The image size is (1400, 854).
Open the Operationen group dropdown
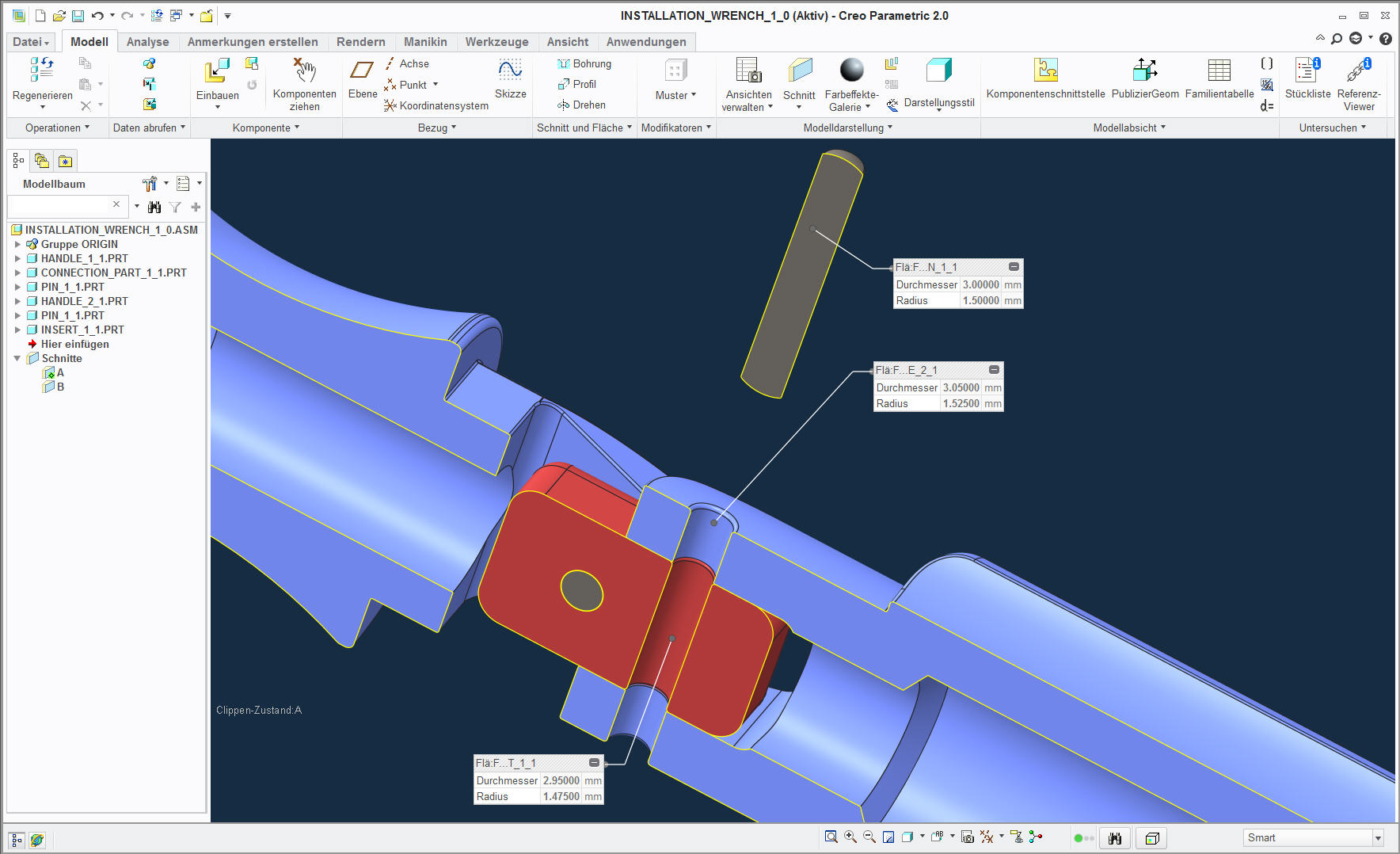[57, 128]
